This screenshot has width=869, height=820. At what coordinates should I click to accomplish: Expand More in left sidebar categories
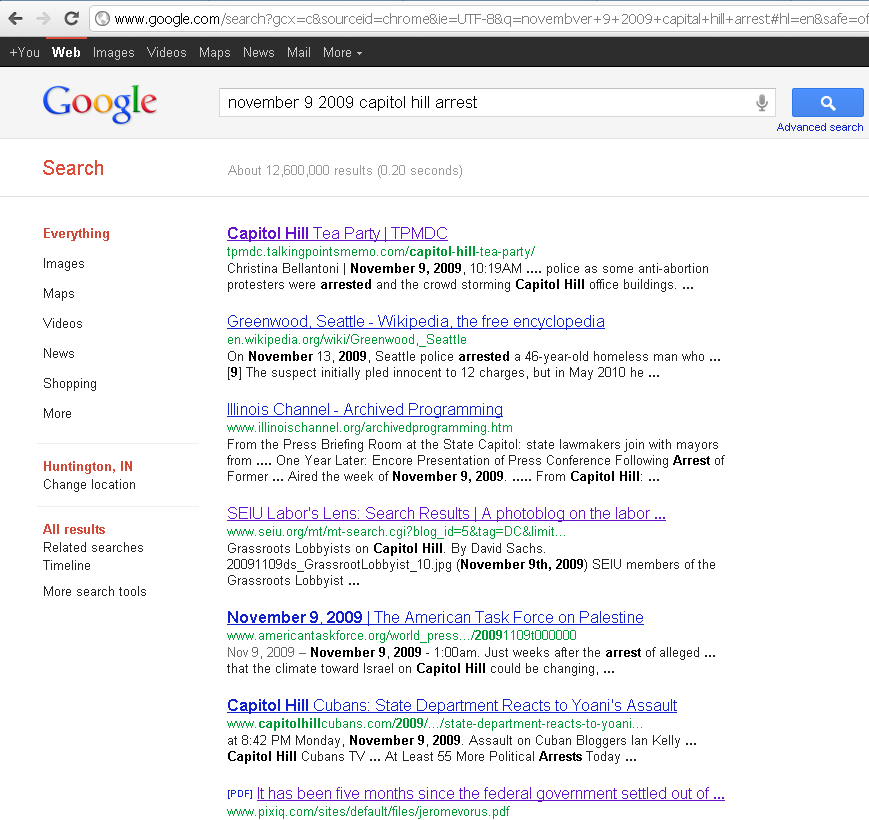coord(57,413)
